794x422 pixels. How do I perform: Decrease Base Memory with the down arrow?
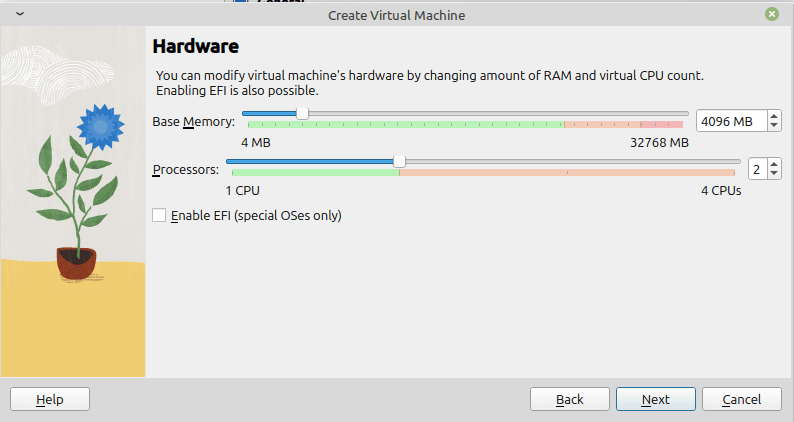coord(774,126)
